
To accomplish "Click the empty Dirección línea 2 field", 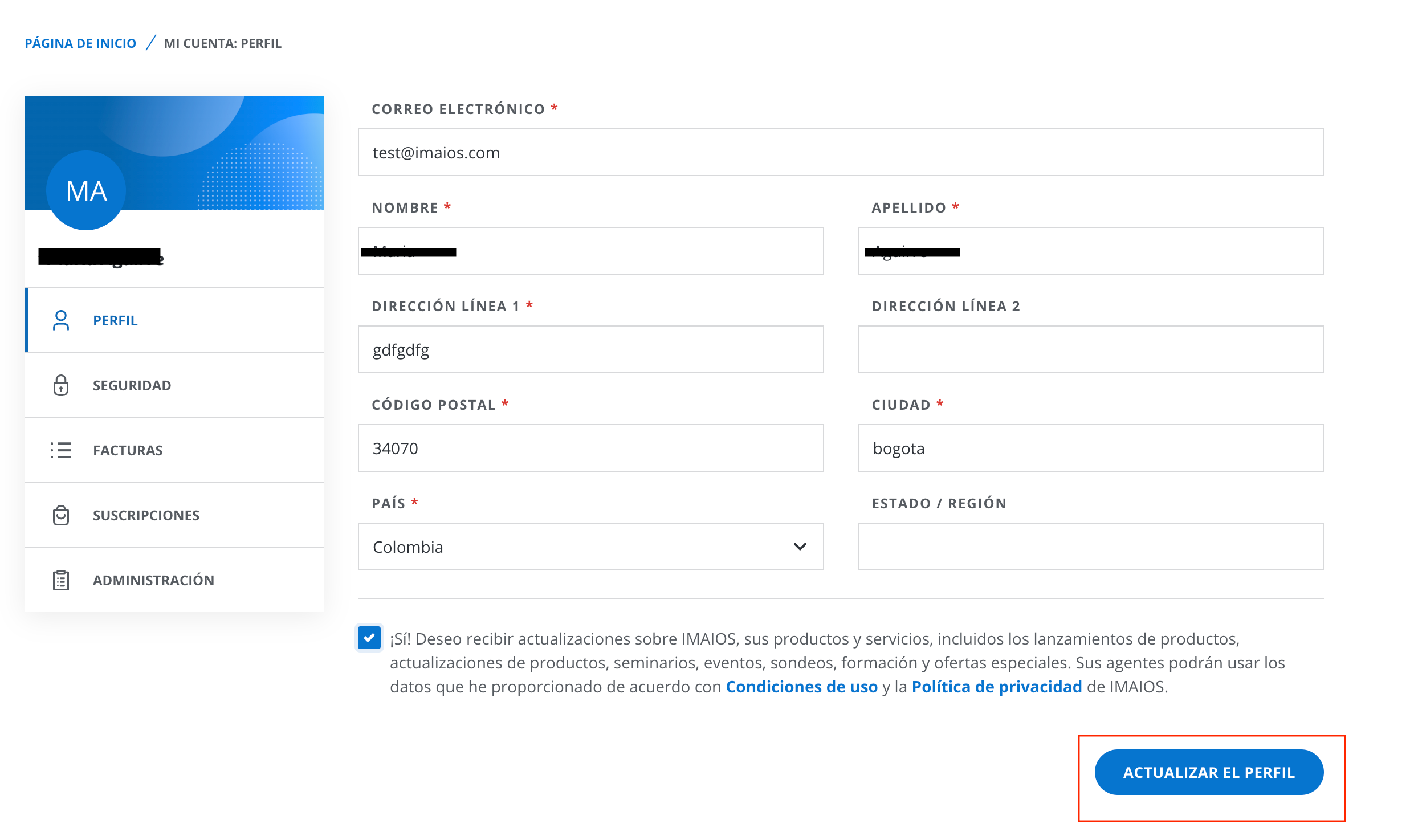I will [1091, 349].
